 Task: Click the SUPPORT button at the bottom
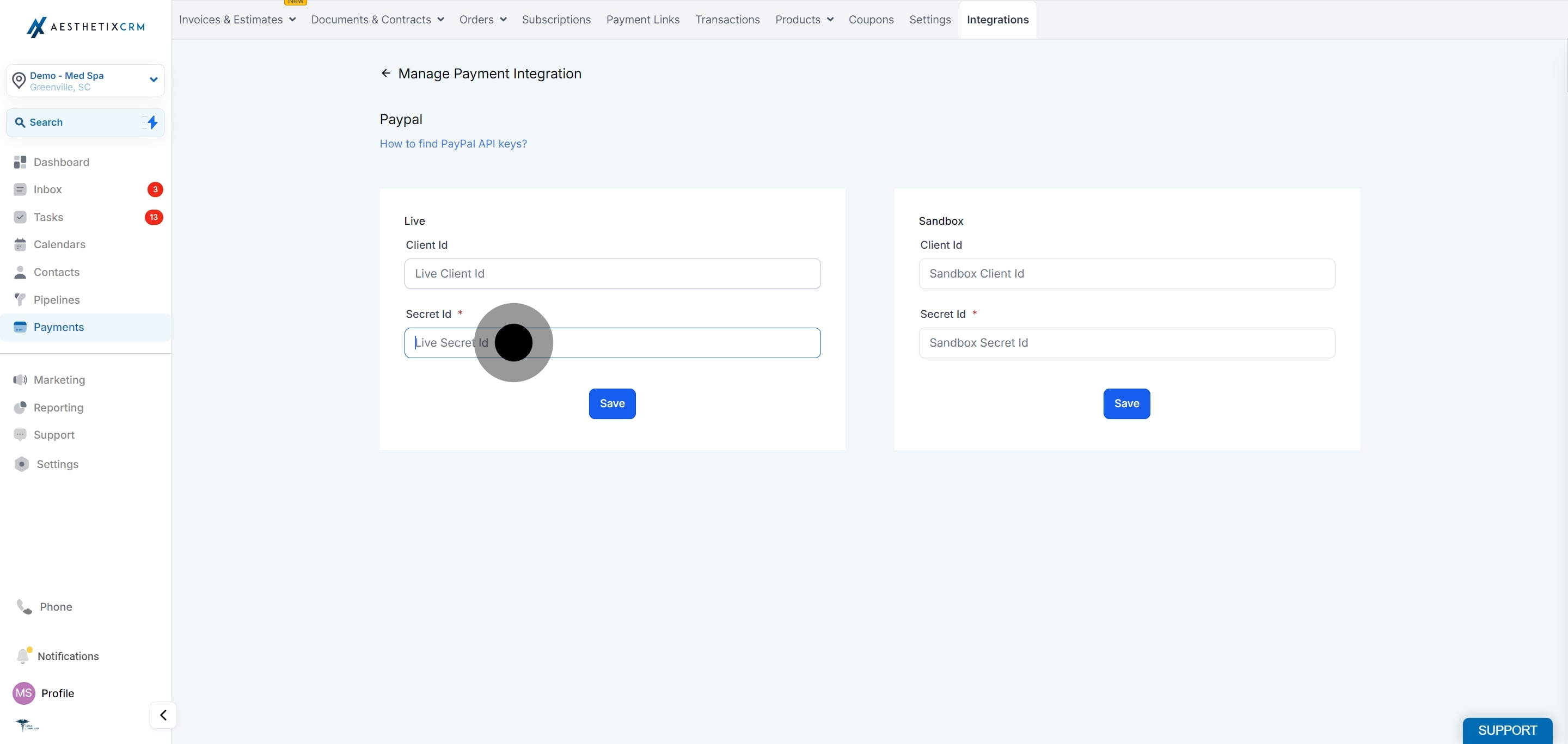(1507, 730)
